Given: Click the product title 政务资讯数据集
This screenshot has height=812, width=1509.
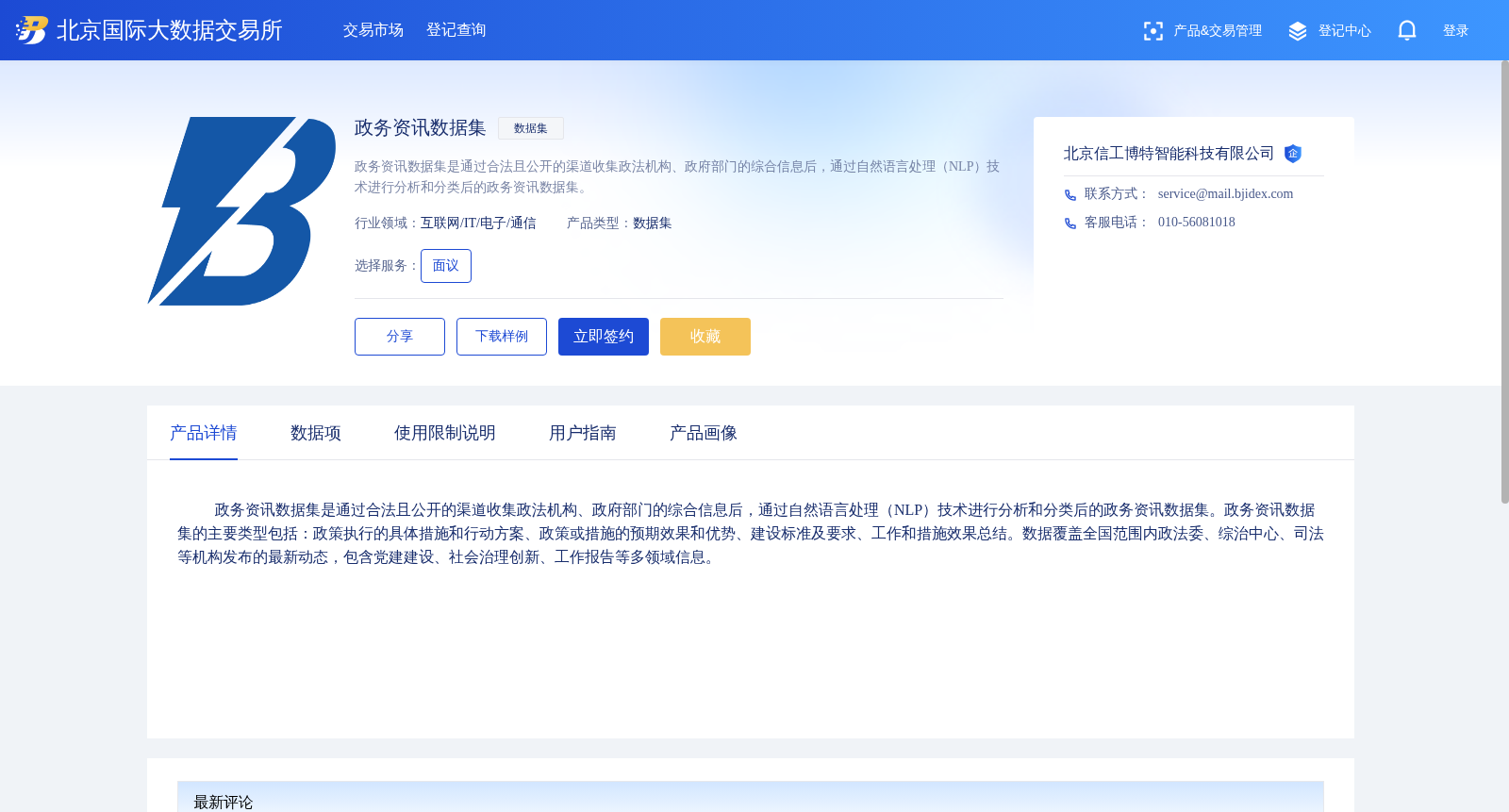Looking at the screenshot, I should 421,127.
